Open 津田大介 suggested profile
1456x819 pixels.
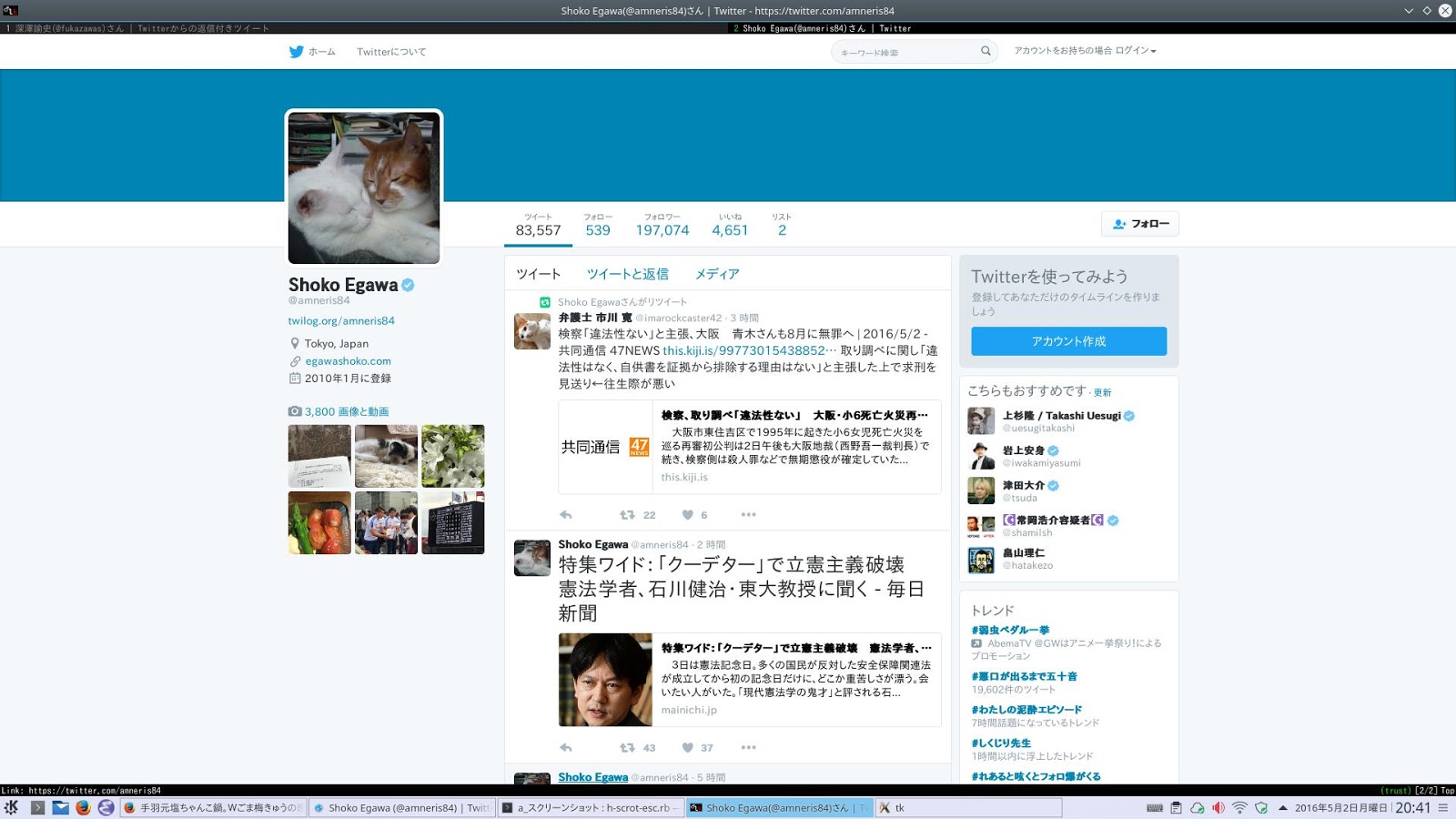click(1024, 485)
